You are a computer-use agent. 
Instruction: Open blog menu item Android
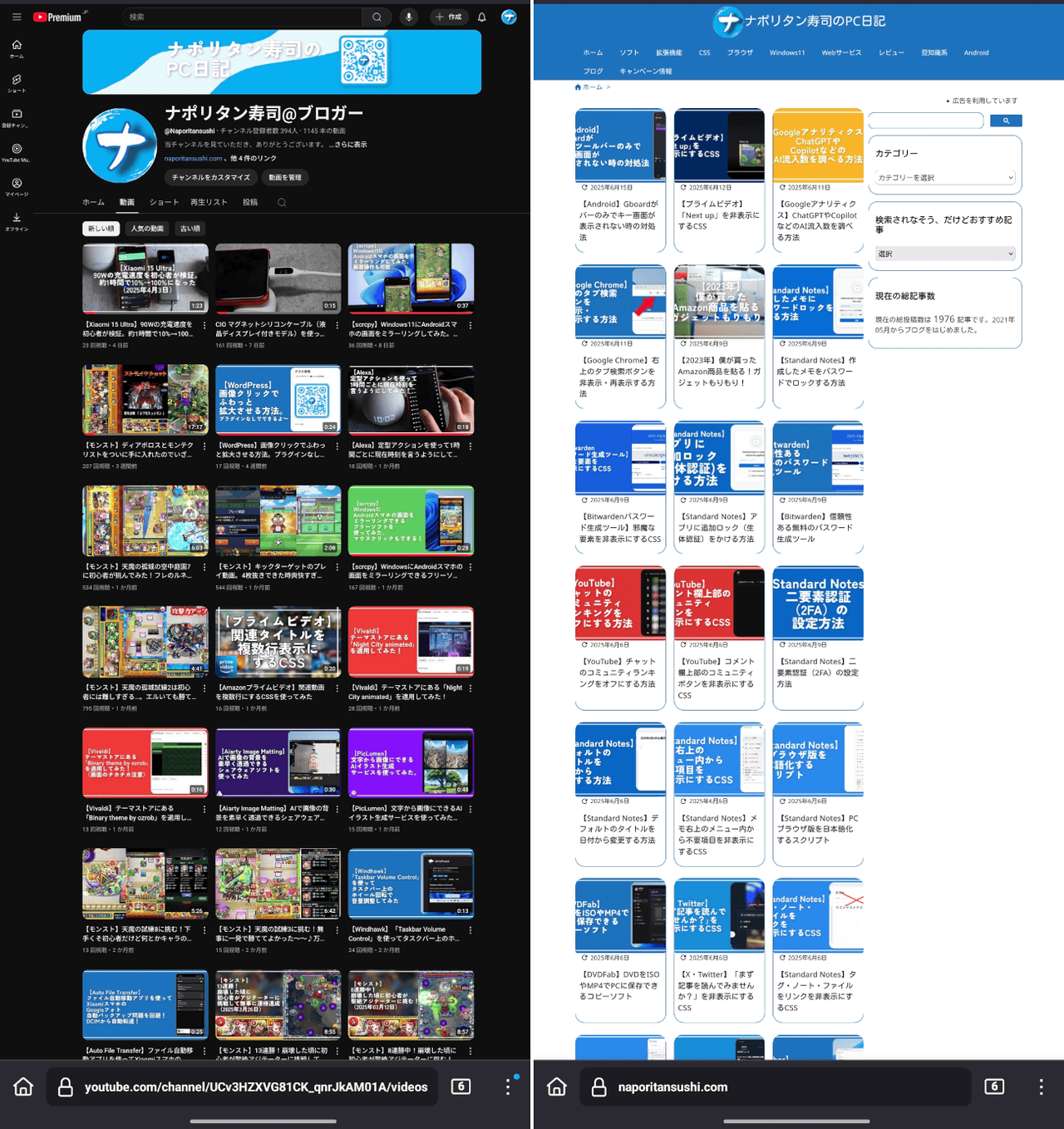(976, 52)
